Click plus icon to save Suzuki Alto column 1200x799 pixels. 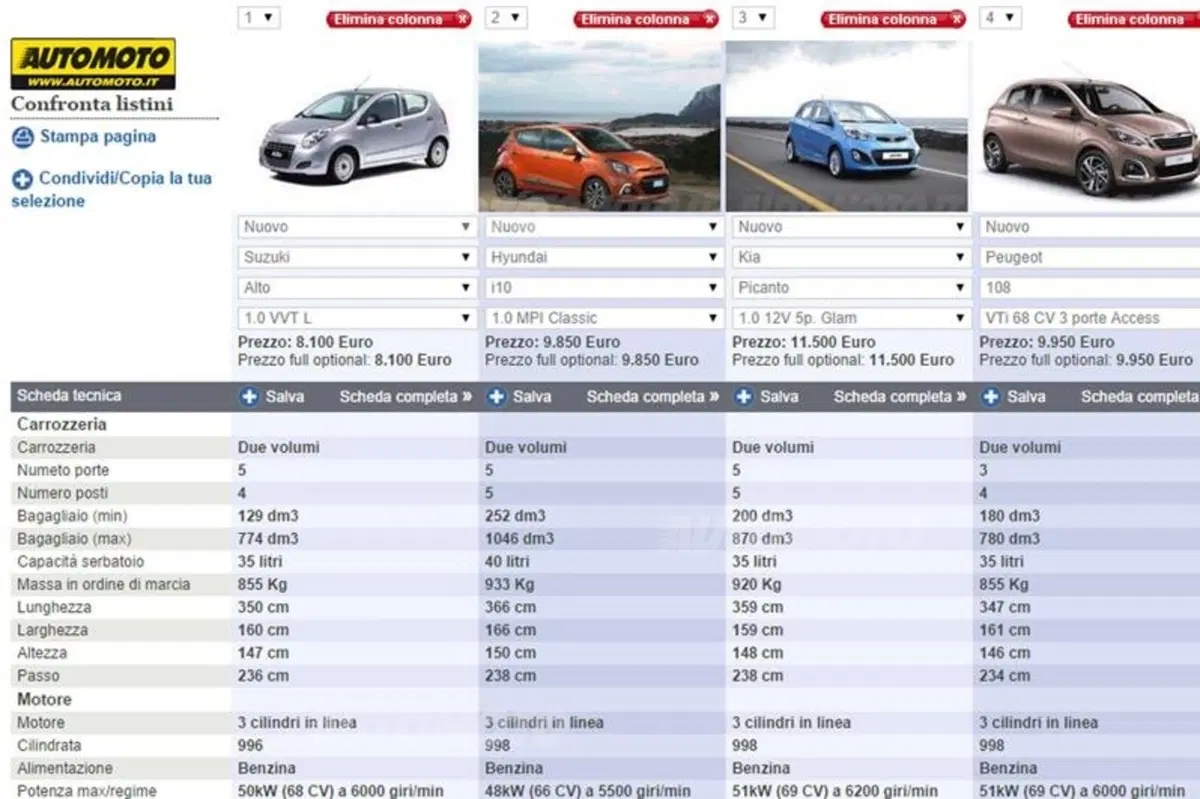pyautogui.click(x=249, y=397)
